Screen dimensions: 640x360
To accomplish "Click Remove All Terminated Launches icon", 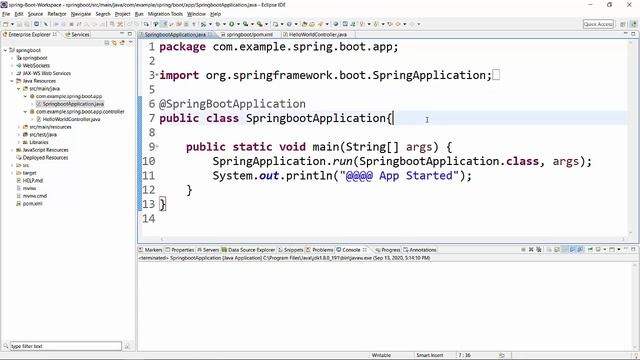I will [x=539, y=249].
